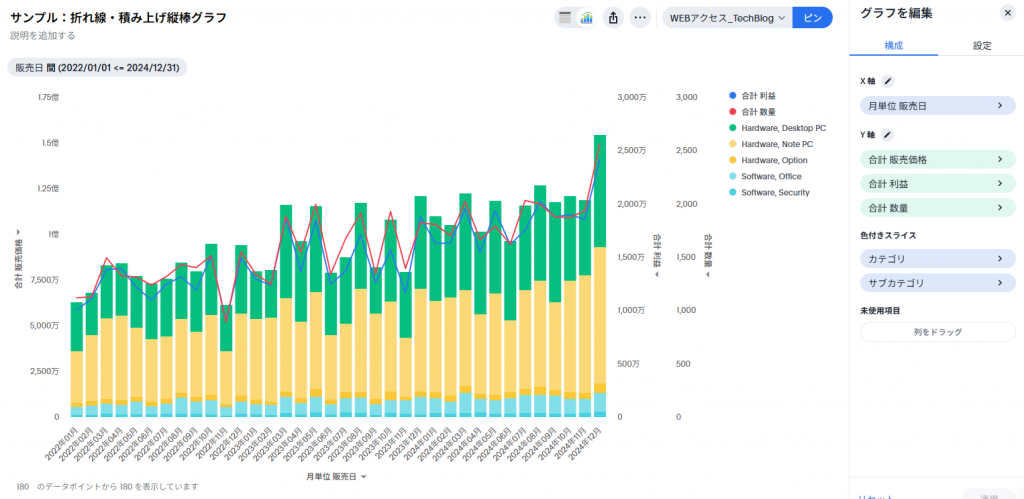Switch to the 設定 tab
Image resolution: width=1024 pixels, height=499 pixels.
tap(982, 46)
